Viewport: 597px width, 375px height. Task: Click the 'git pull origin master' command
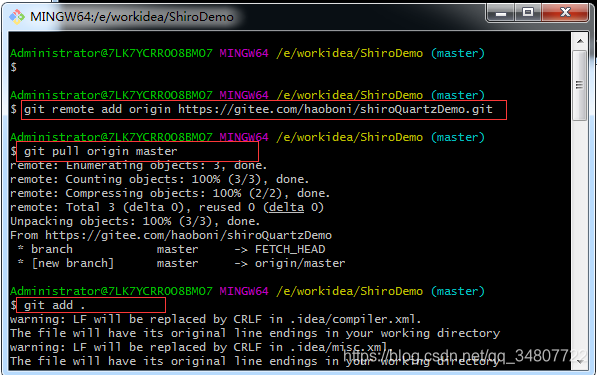point(101,152)
